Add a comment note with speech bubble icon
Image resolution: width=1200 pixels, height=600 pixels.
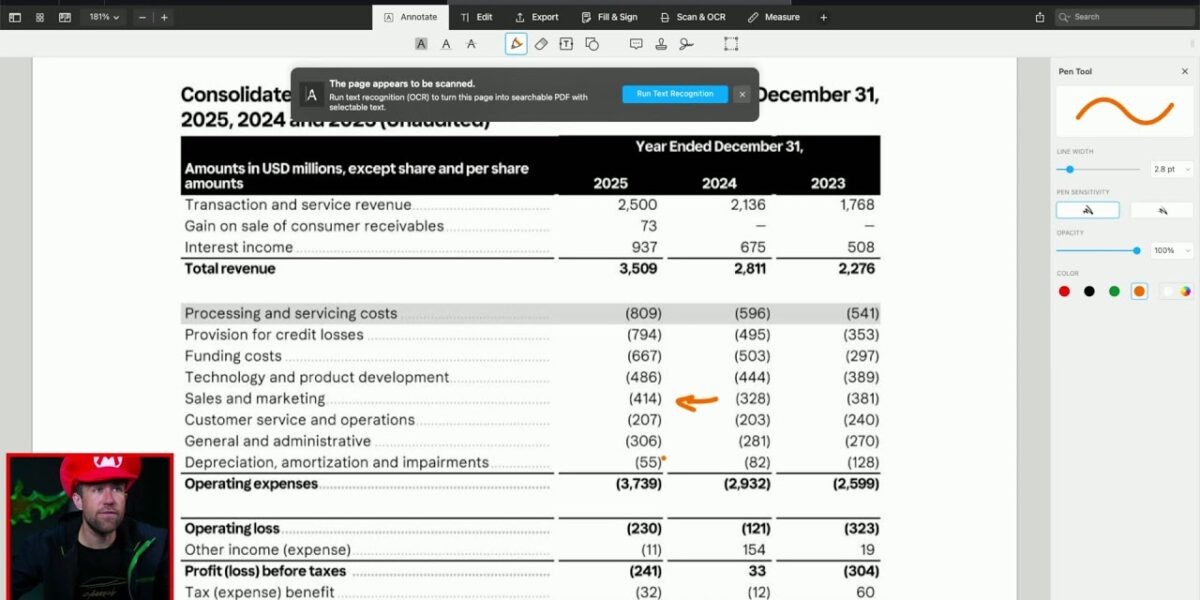[x=636, y=44]
